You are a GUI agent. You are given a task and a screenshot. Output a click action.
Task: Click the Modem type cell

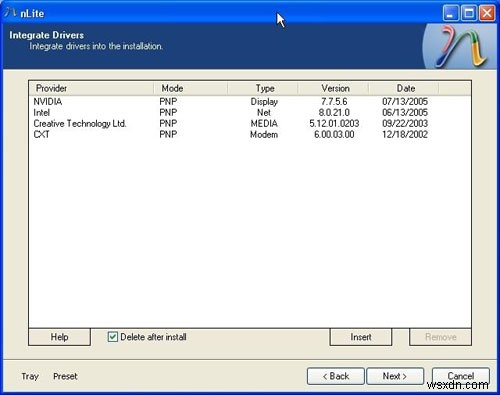point(264,134)
